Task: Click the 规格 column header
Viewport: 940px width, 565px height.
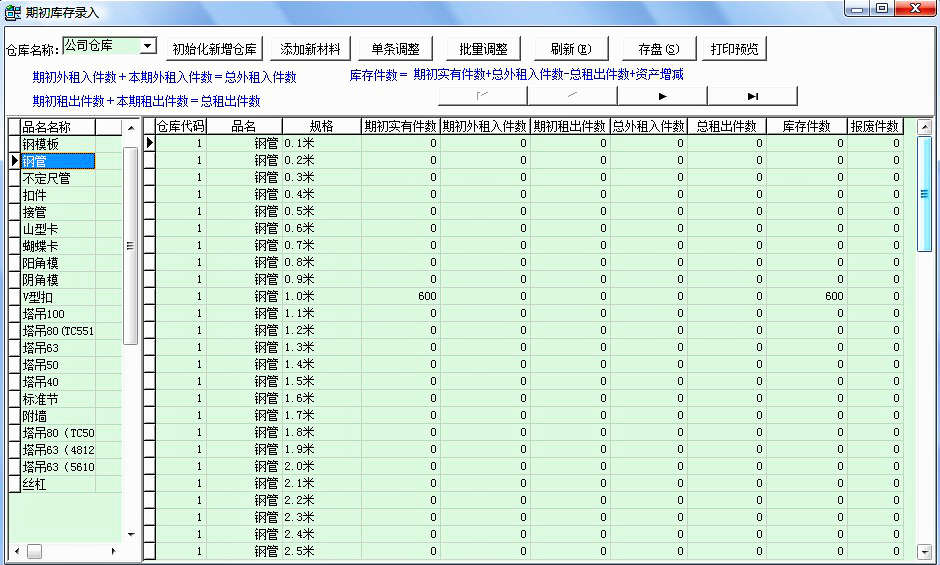Action: 321,126
